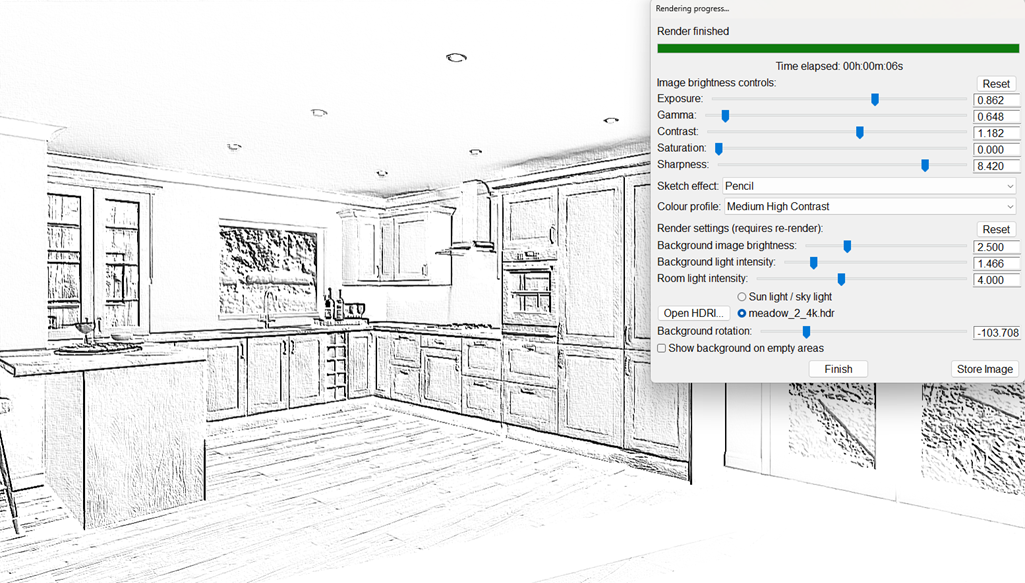
Task: Click the Exposure value input field
Action: tap(995, 100)
